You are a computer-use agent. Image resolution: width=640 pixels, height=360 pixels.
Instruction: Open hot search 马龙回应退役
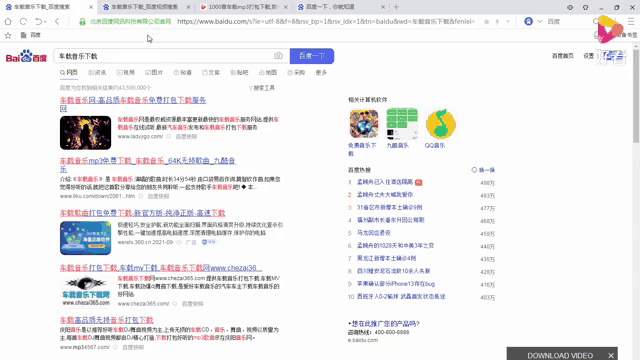point(373,233)
